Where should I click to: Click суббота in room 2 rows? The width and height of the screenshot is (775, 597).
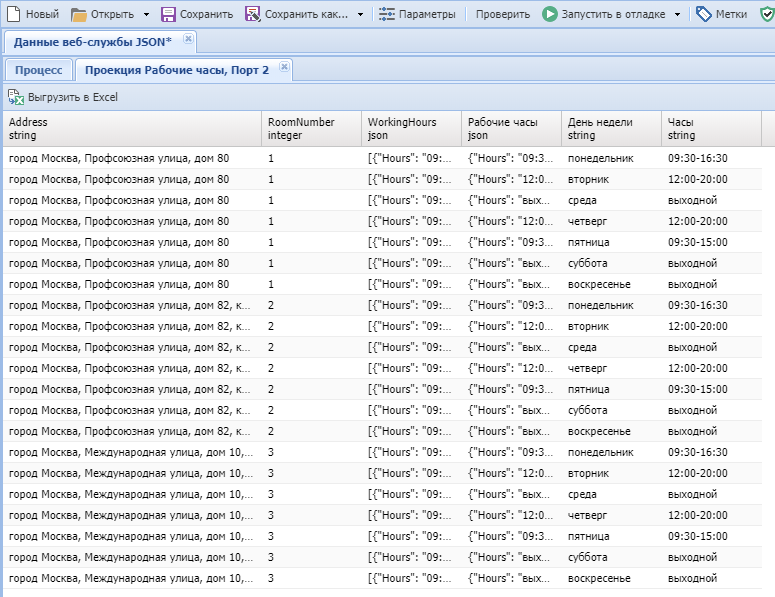pos(588,410)
